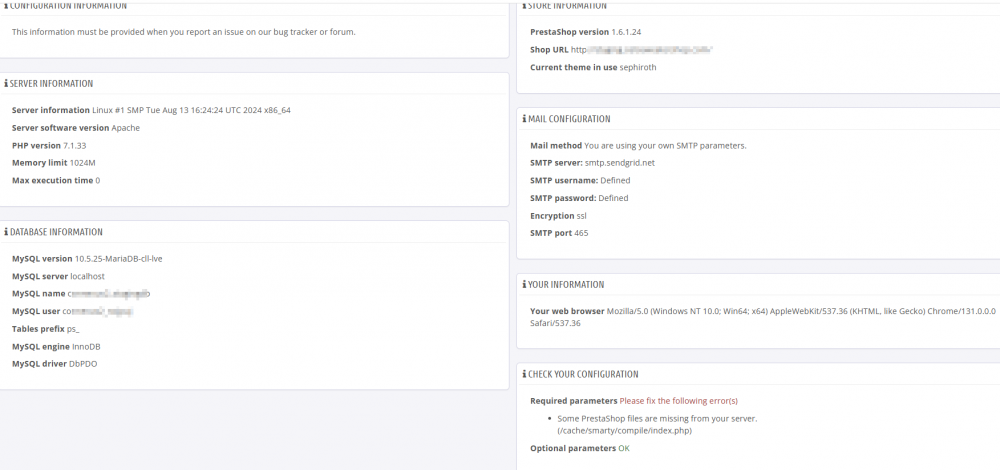Click the info icon beside Database Information
The image size is (1000, 470).
point(6,232)
